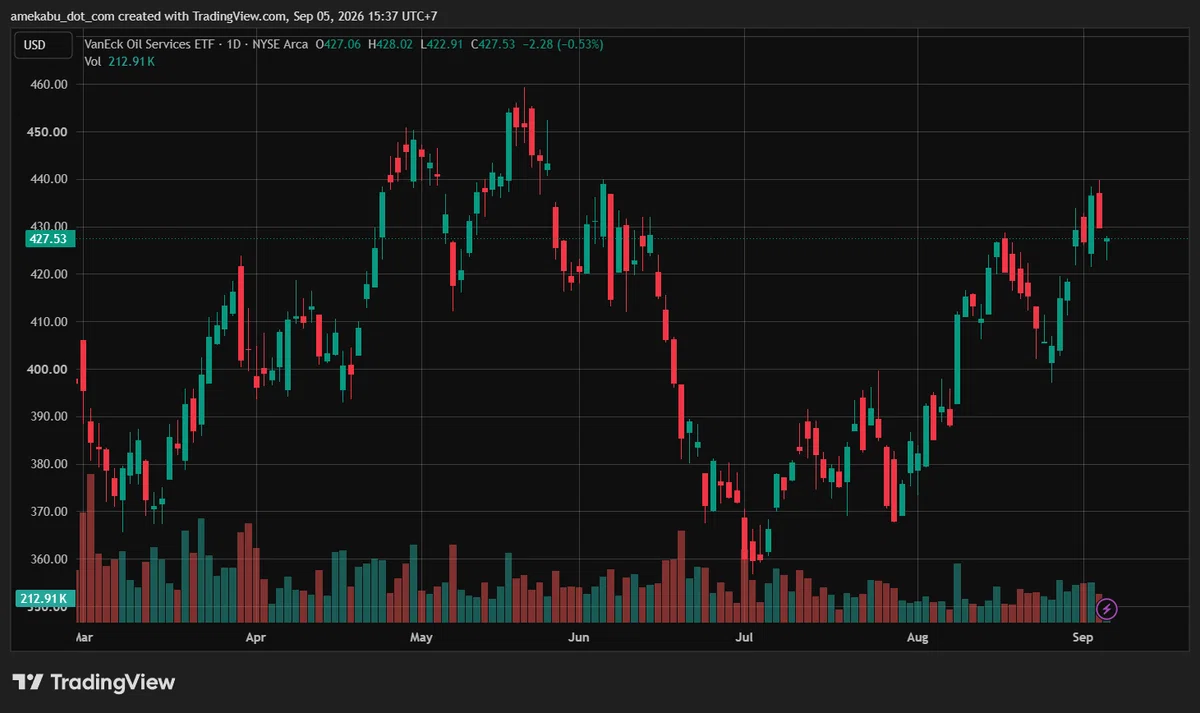Click the 212.91 K volume axis tag
Image resolution: width=1200 pixels, height=713 pixels.
pos(44,599)
